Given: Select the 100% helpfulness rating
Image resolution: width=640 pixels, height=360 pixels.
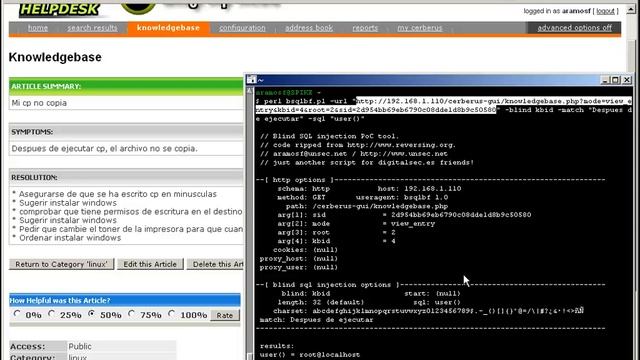Looking at the screenshot, I should pos(171,314).
